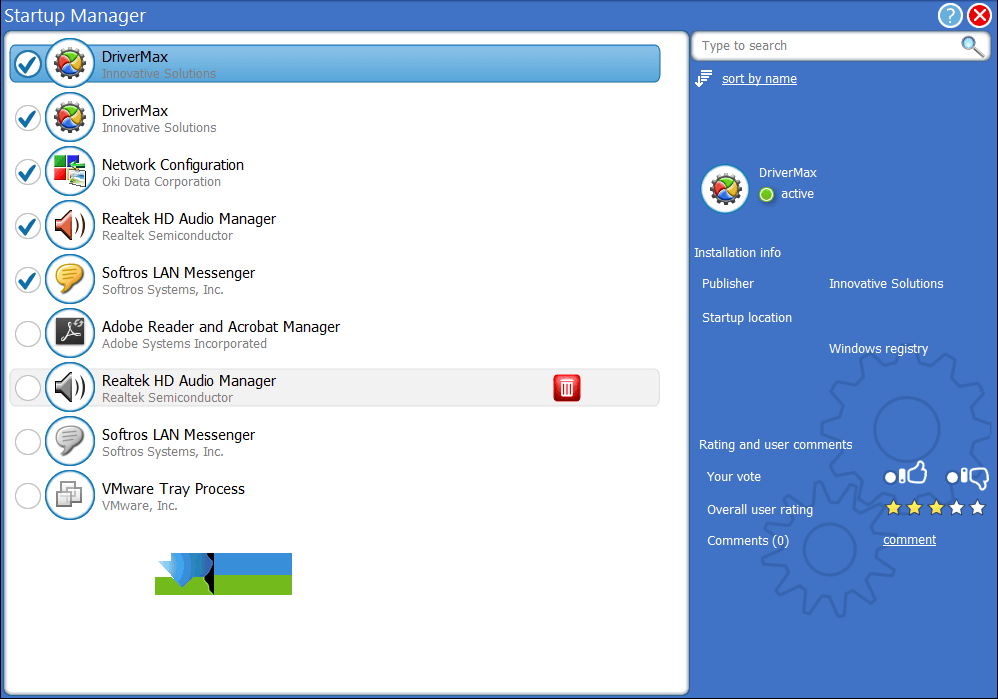998x699 pixels.
Task: Disable the enabled Realtek HD Audio Manager
Action: (28, 226)
